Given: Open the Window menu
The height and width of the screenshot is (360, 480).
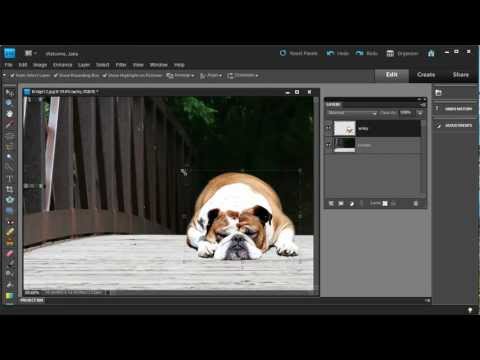Looking at the screenshot, I should coord(159,65).
